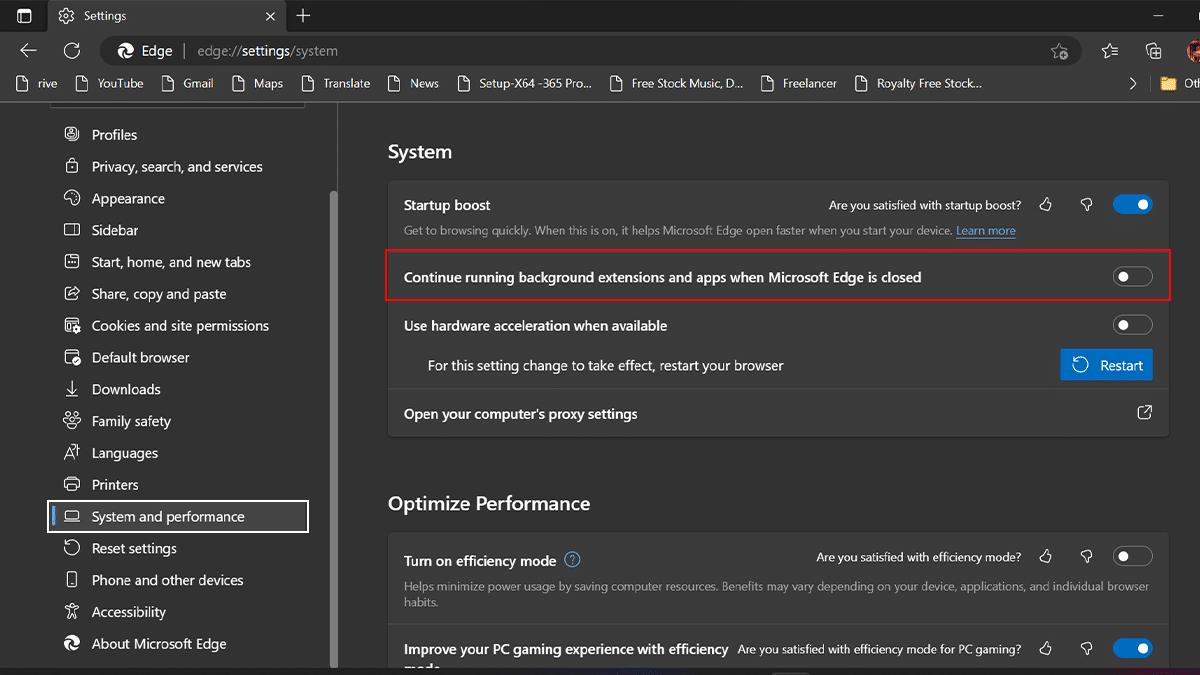Open the Favorites list icon

pyautogui.click(x=1110, y=51)
